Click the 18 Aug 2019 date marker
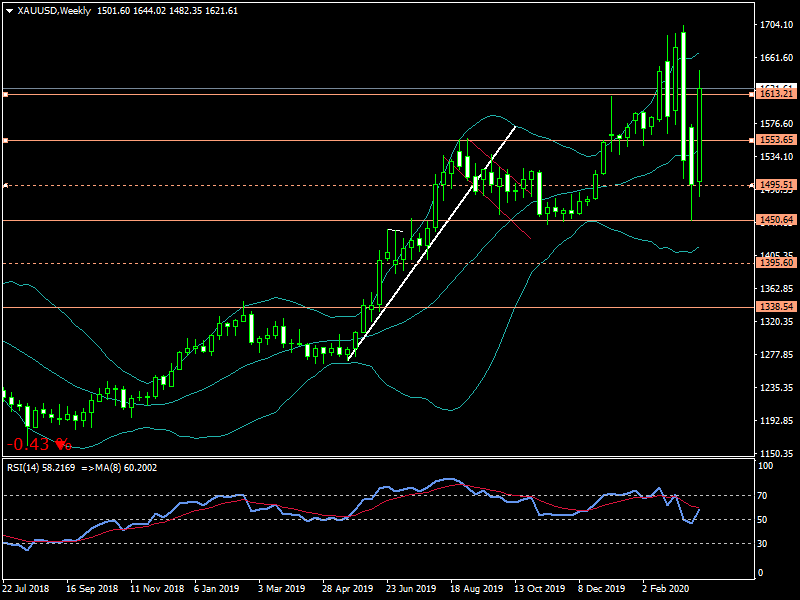The width and height of the screenshot is (800, 600). (x=476, y=590)
